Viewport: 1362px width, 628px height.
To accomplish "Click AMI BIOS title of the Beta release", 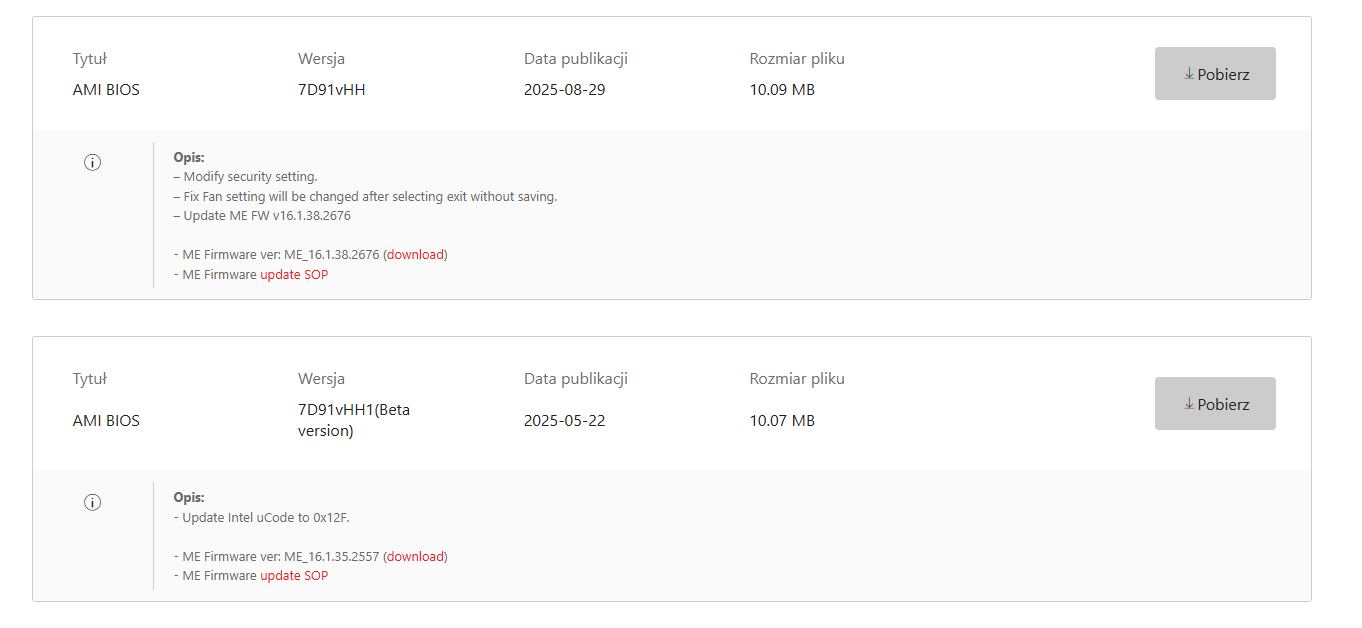I will [106, 421].
